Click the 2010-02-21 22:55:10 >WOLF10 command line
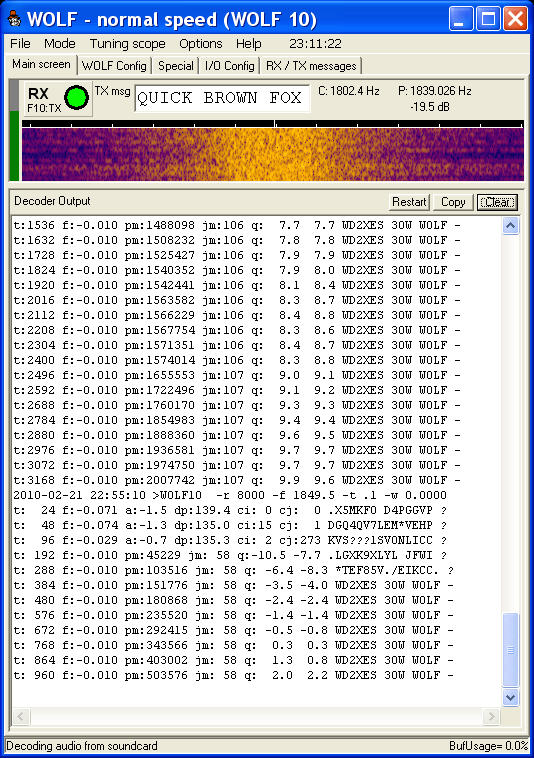The width and height of the screenshot is (534, 758). click(x=230, y=495)
